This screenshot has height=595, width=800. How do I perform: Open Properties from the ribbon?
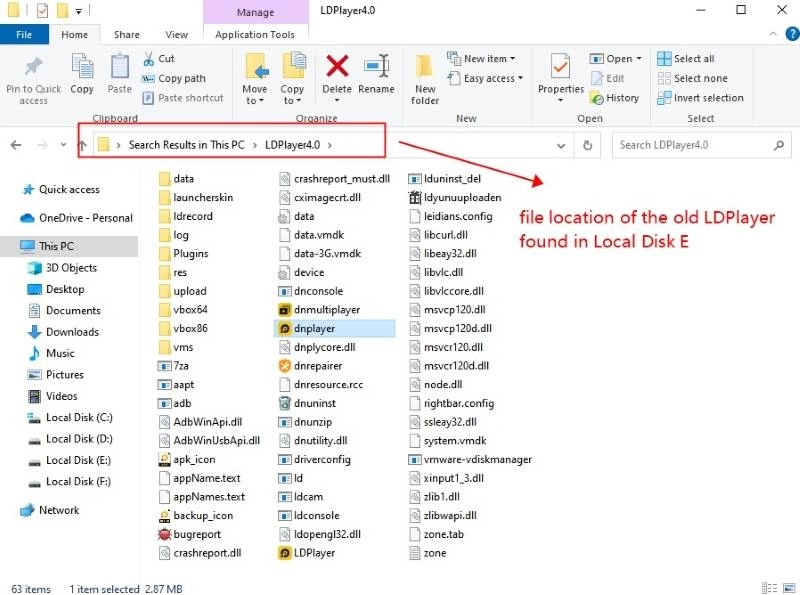[560, 68]
